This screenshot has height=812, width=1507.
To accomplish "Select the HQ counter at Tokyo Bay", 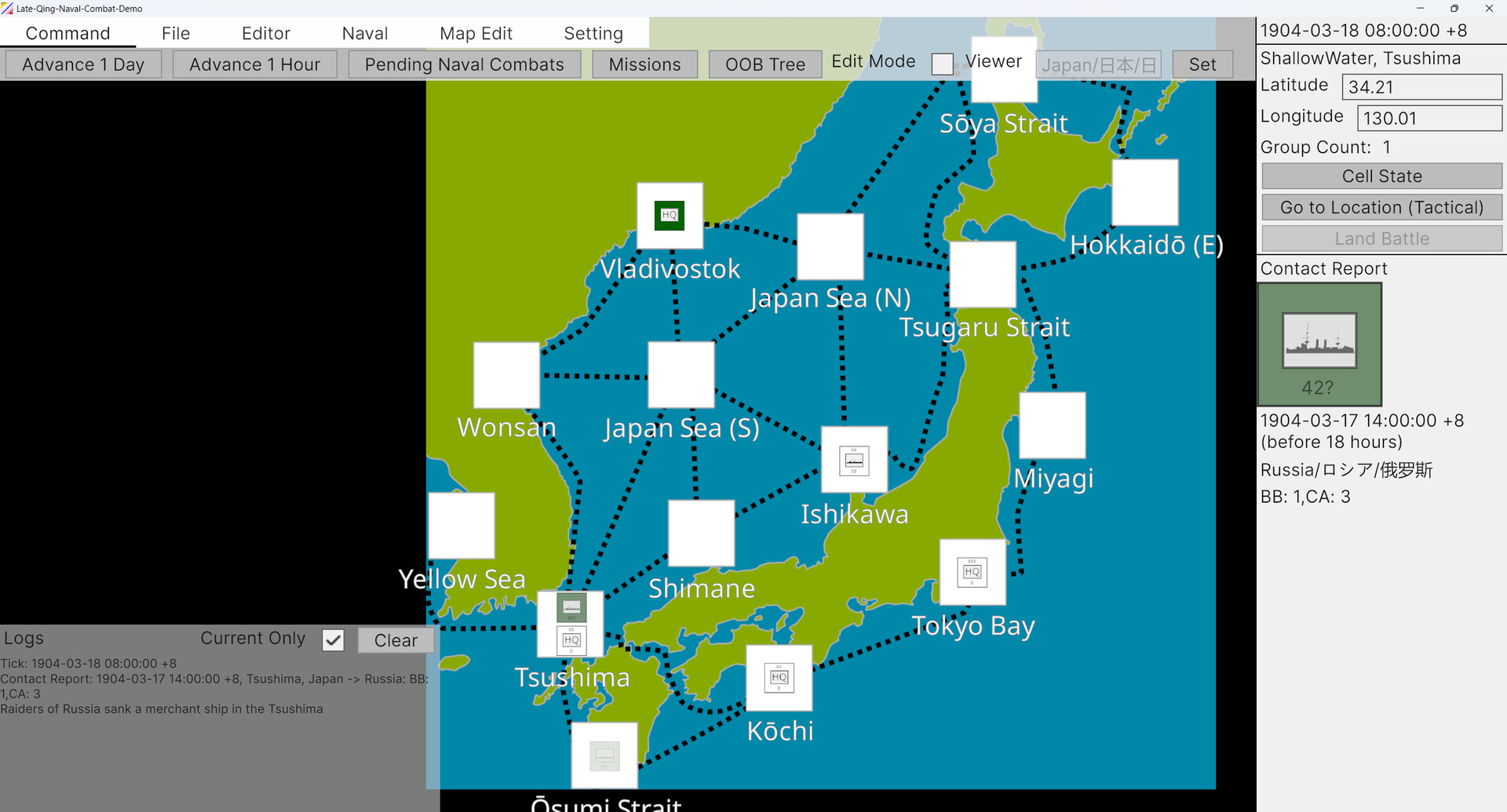I will point(972,572).
